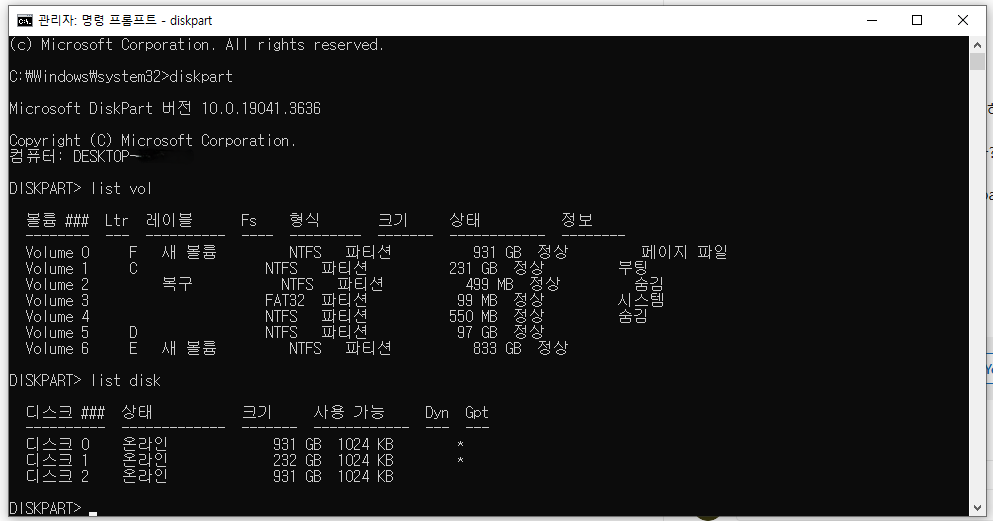Image resolution: width=993 pixels, height=521 pixels.
Task: Click the 'Microsoft DiskPart' version line
Action: click(x=165, y=108)
